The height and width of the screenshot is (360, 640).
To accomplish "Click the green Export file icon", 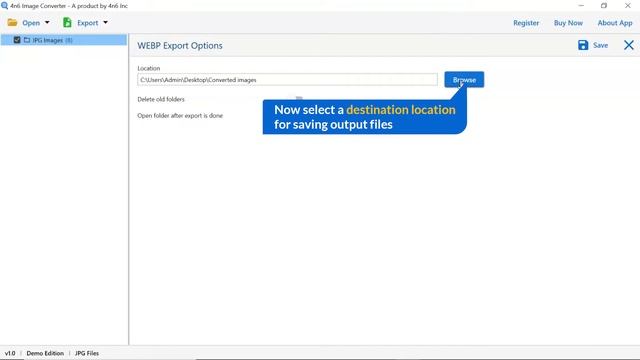I will [x=67, y=23].
